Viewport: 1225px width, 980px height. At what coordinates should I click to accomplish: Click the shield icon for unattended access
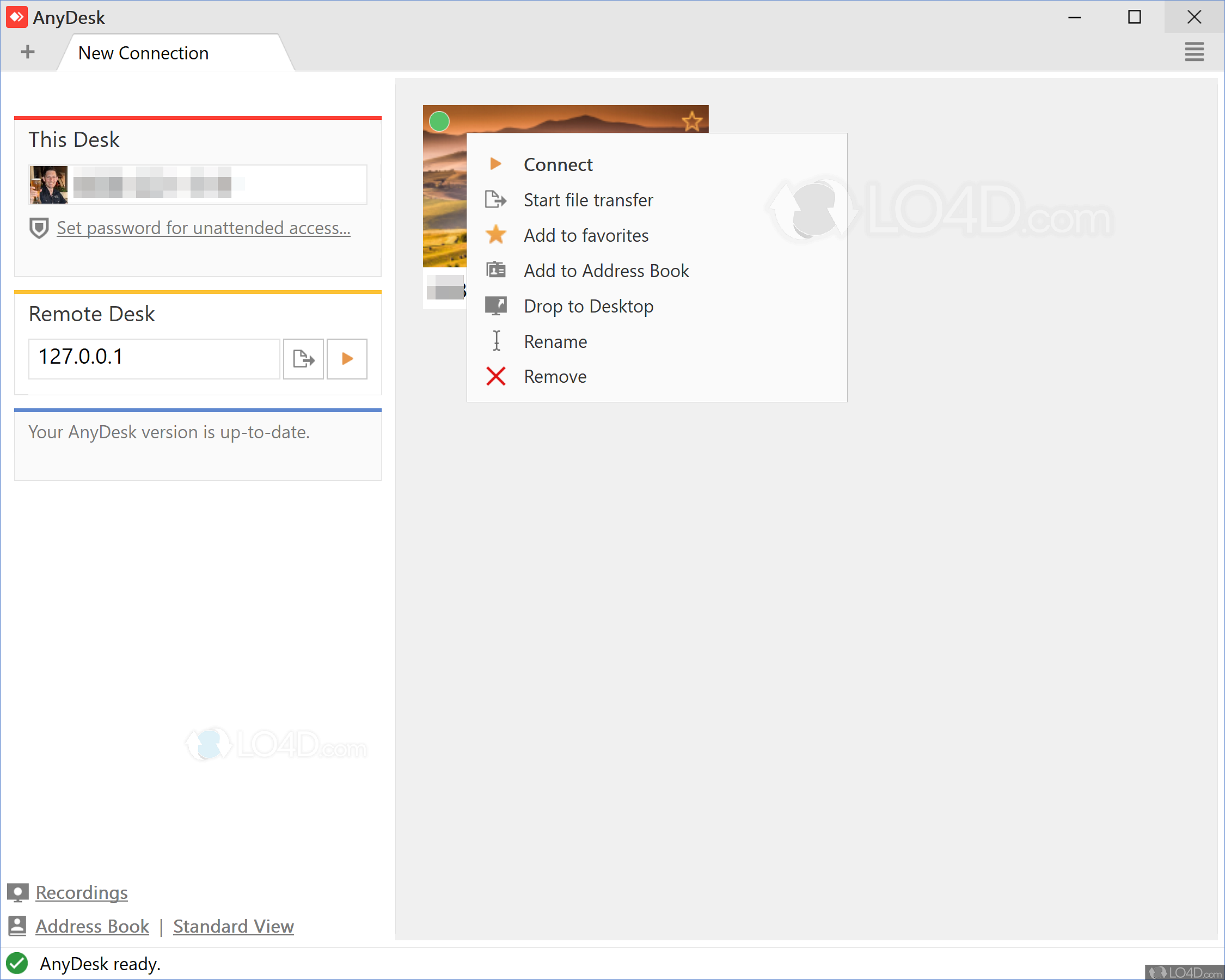point(39,228)
